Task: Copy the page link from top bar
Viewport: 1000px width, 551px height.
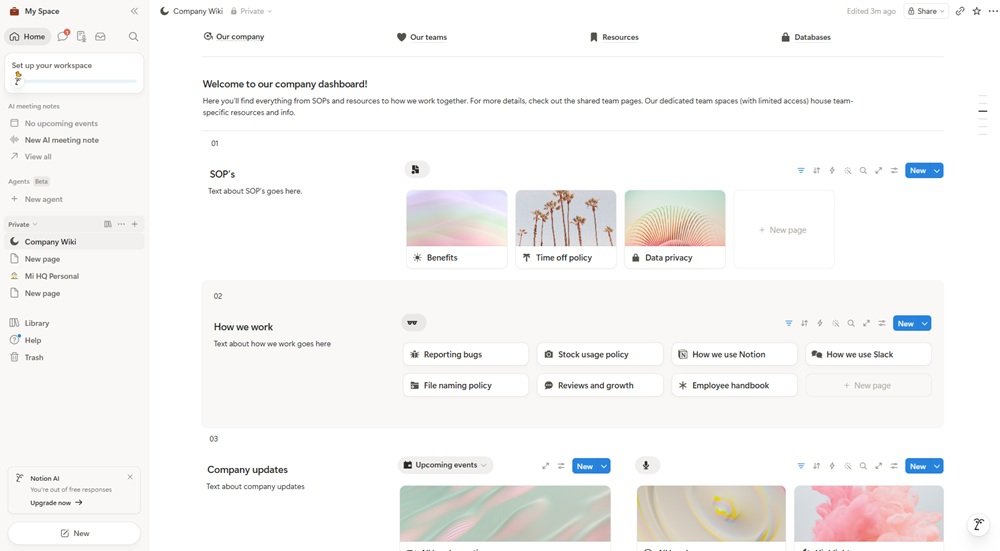Action: (960, 11)
